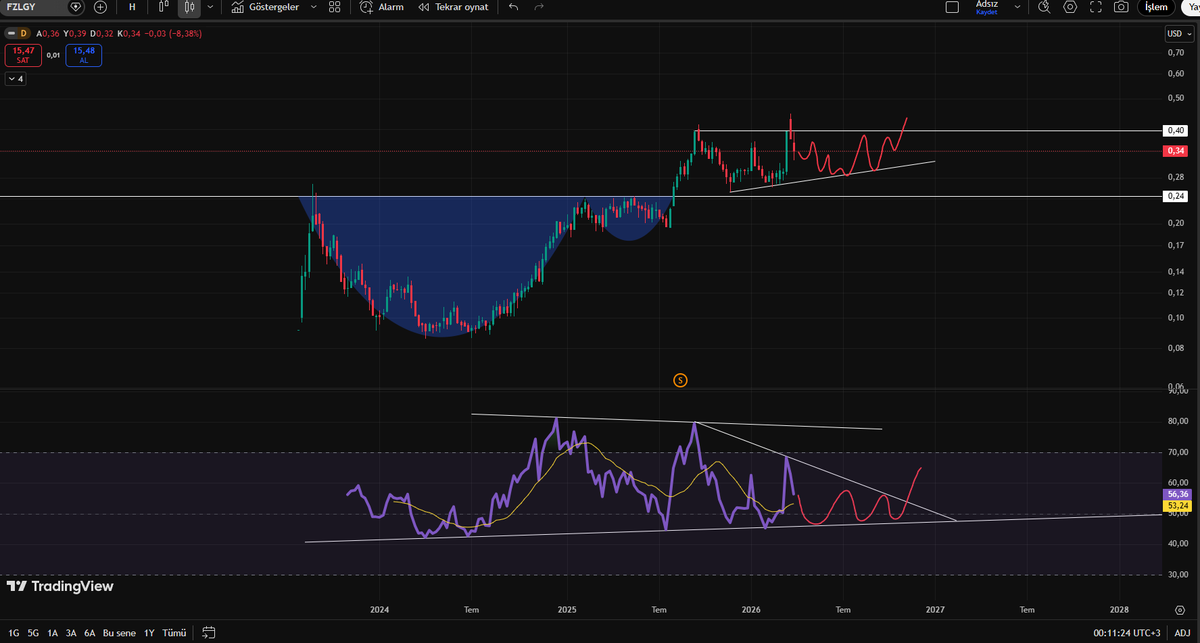Select the bar chart style icon
The image size is (1200, 643).
tap(162, 7)
